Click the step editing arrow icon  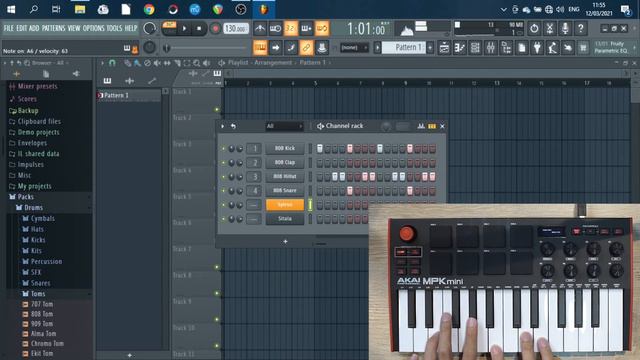(276, 48)
